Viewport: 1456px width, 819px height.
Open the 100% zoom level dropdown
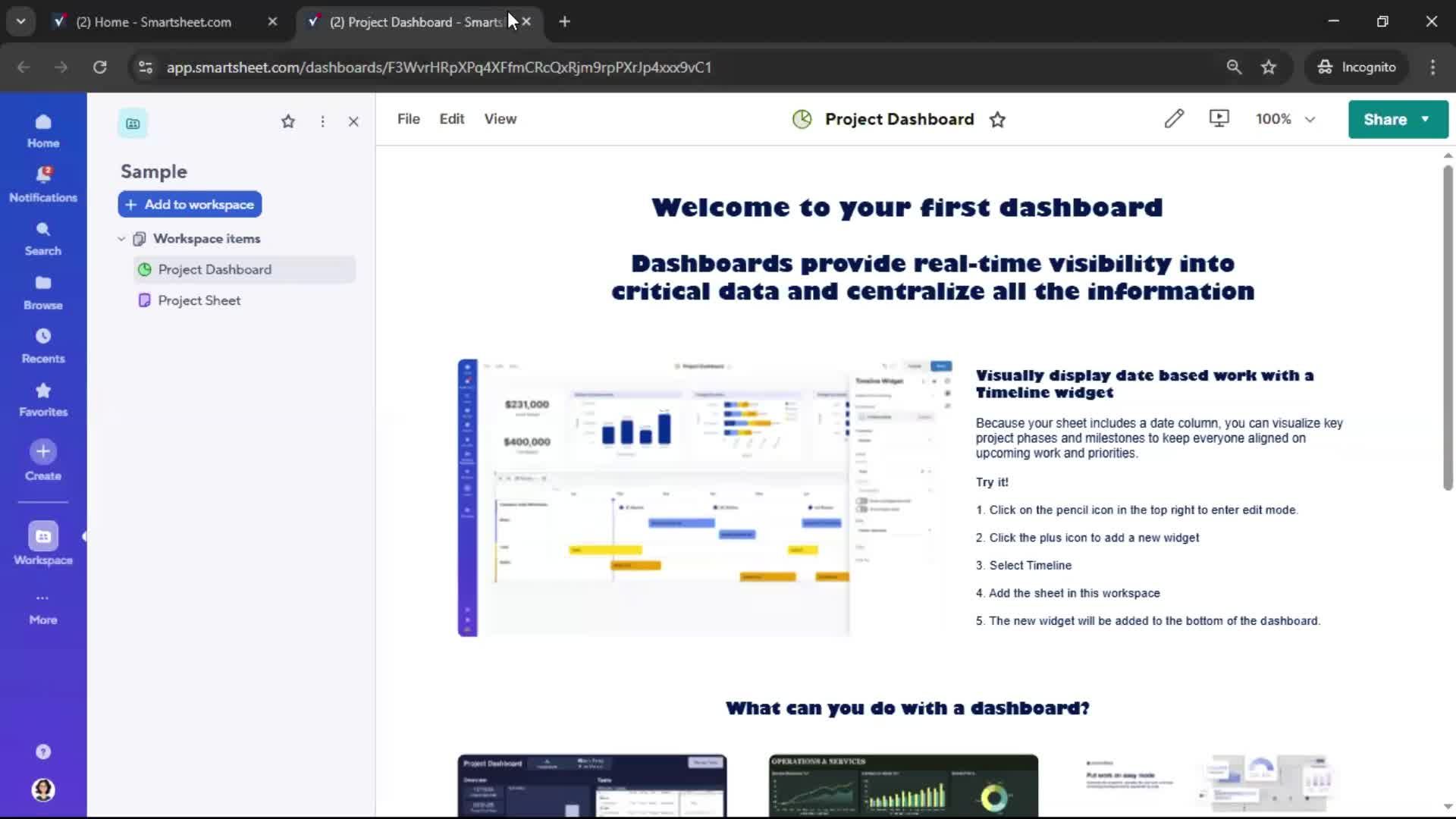[x=1285, y=118]
